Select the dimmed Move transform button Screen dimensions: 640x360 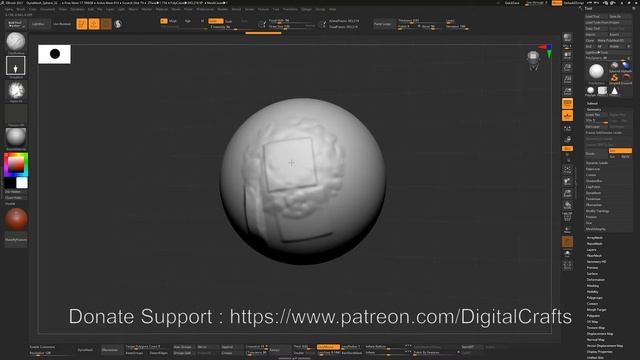pyautogui.click(x=106, y=24)
